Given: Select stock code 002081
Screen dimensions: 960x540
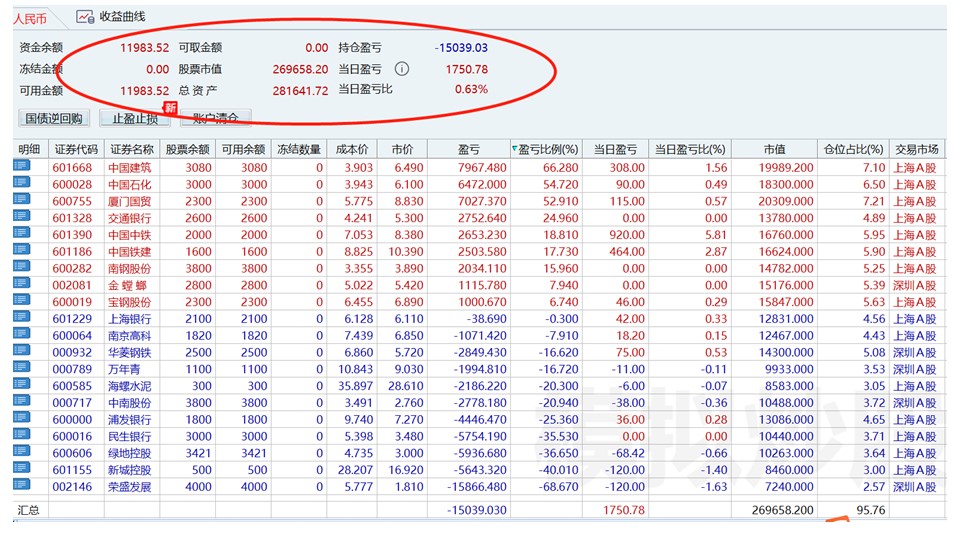Looking at the screenshot, I should point(72,285).
